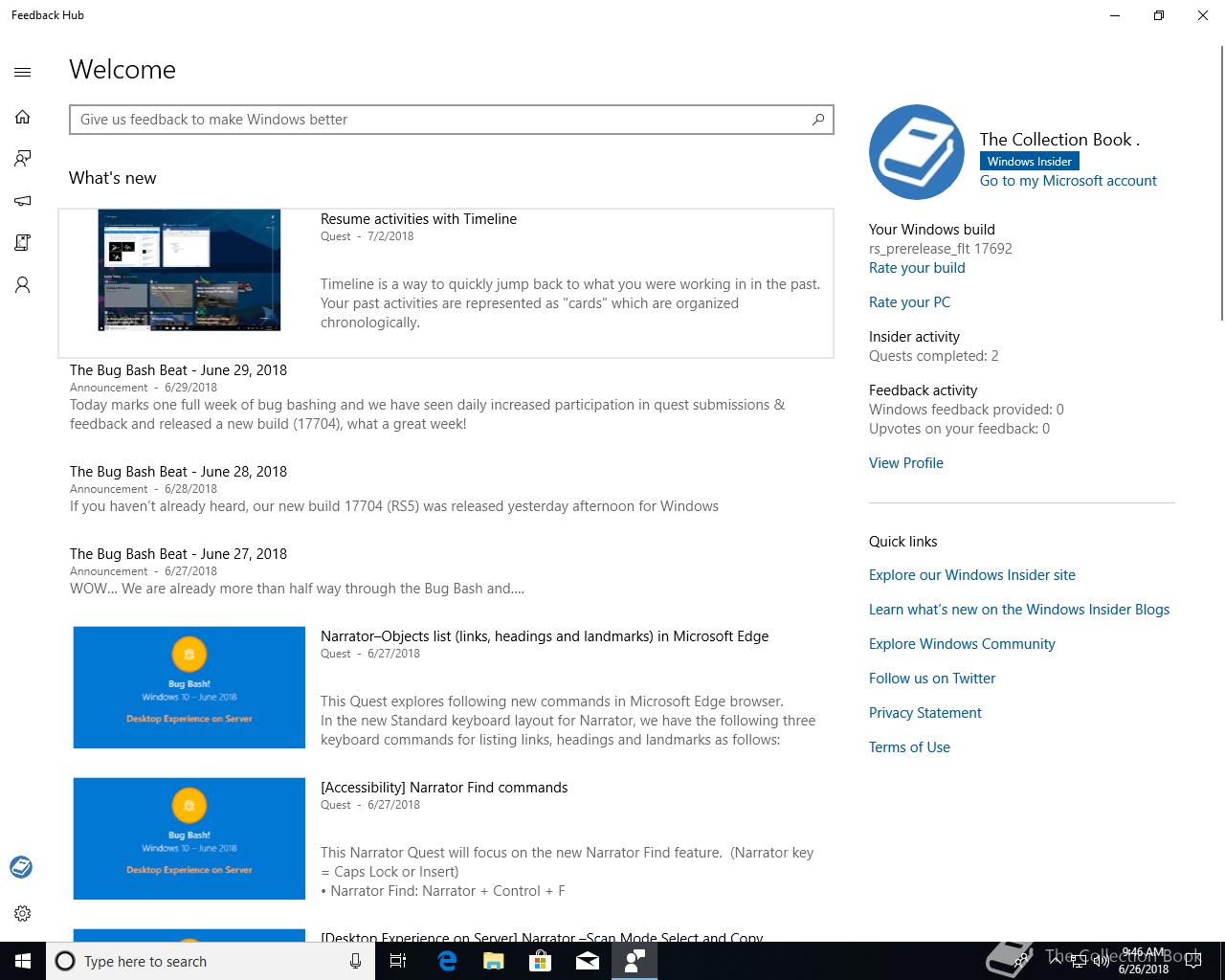The width and height of the screenshot is (1225, 980).
Task: Click Narrator Objects list Bug Bash thumbnail
Action: pyautogui.click(x=189, y=687)
